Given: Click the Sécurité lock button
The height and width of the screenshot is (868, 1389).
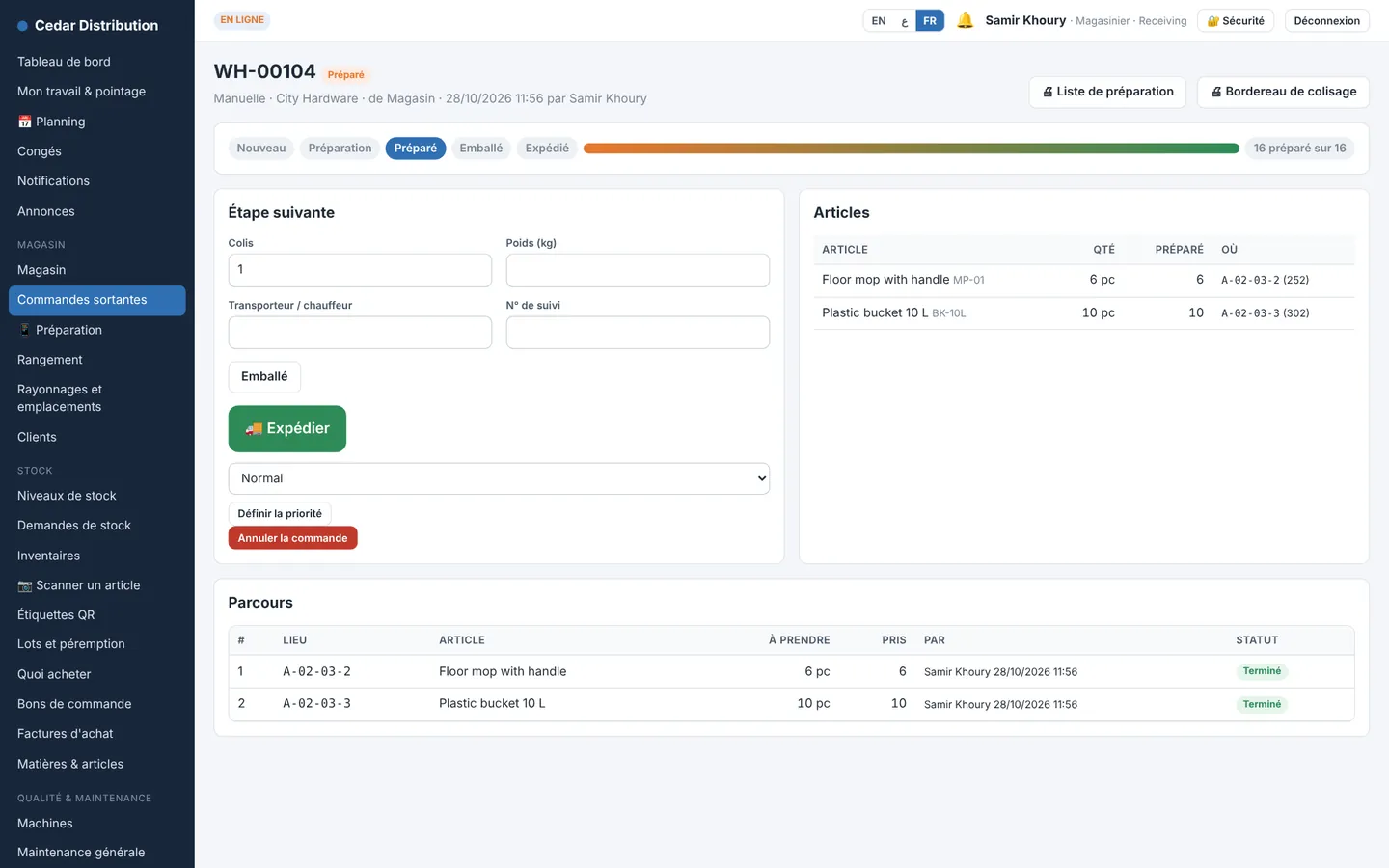Looking at the screenshot, I should (1236, 20).
